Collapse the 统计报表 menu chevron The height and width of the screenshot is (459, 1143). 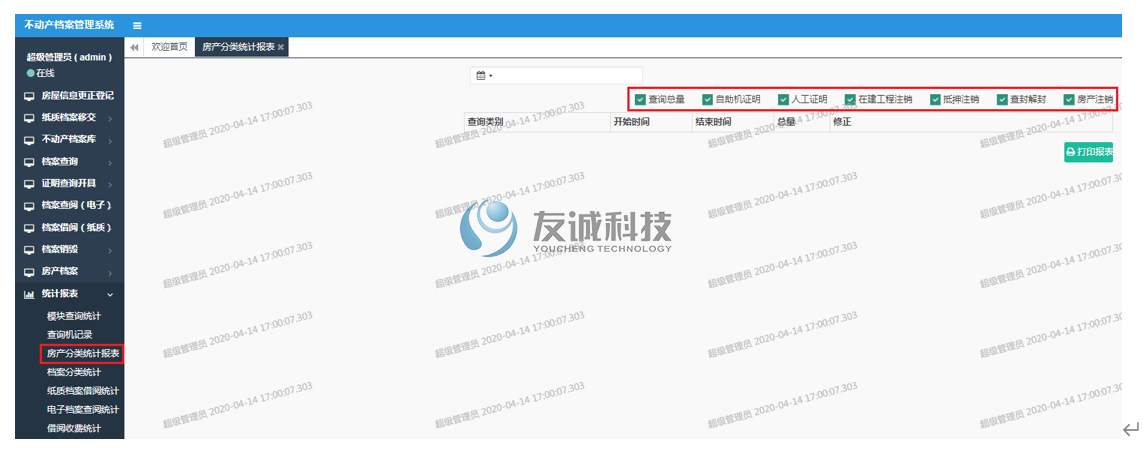(110, 294)
